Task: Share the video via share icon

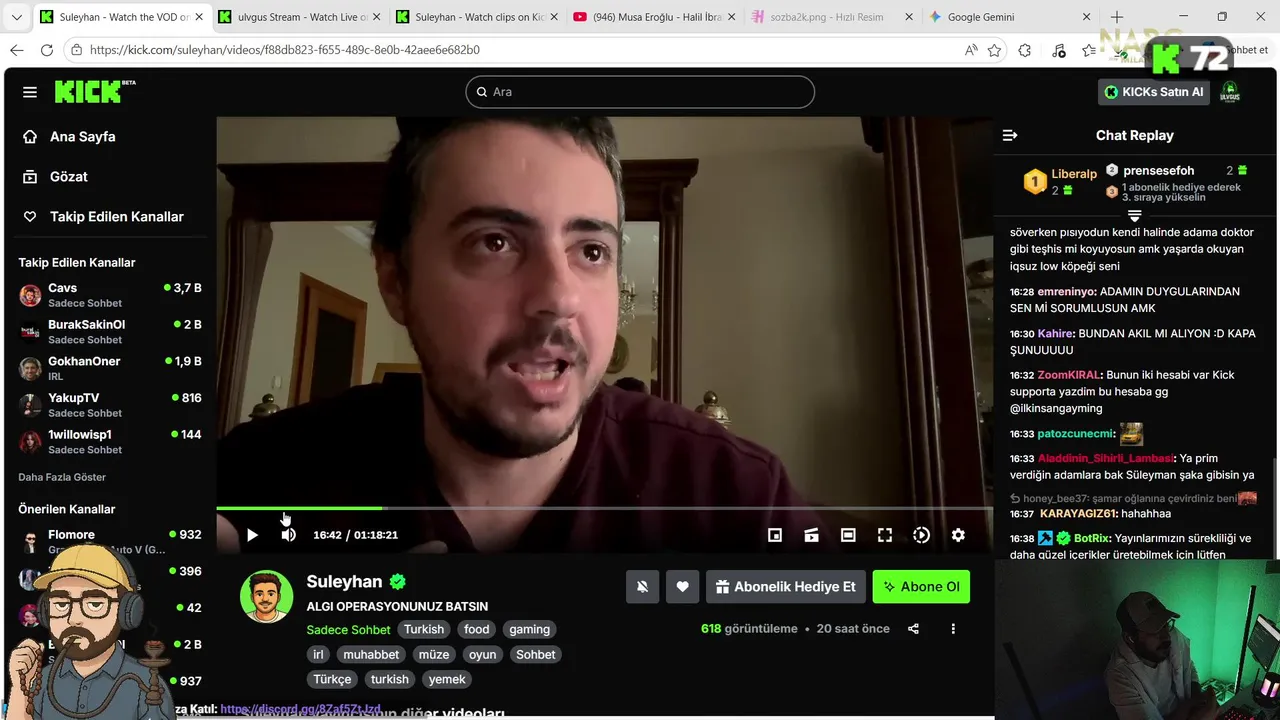Action: 913,629
